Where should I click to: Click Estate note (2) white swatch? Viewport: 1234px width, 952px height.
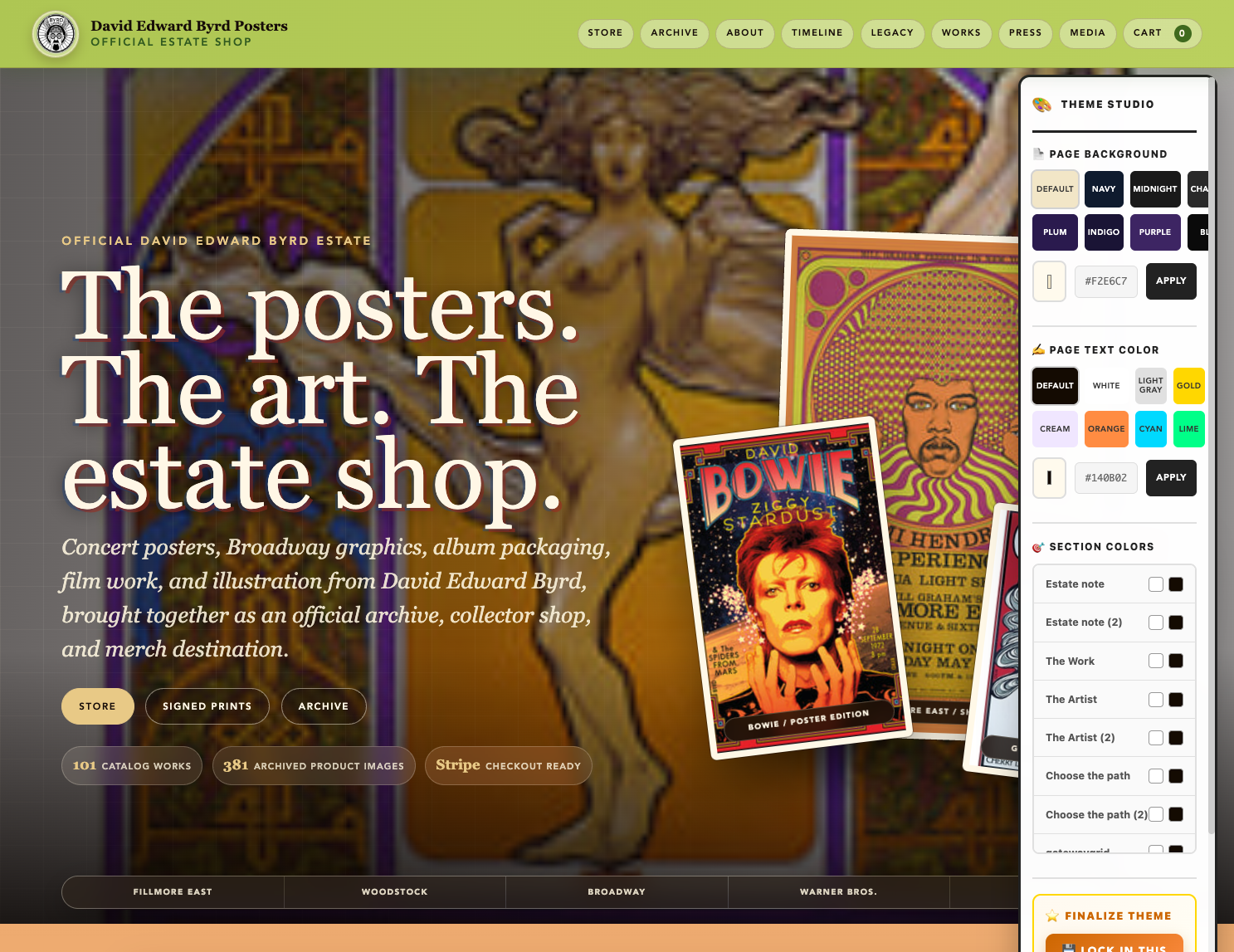click(x=1155, y=622)
